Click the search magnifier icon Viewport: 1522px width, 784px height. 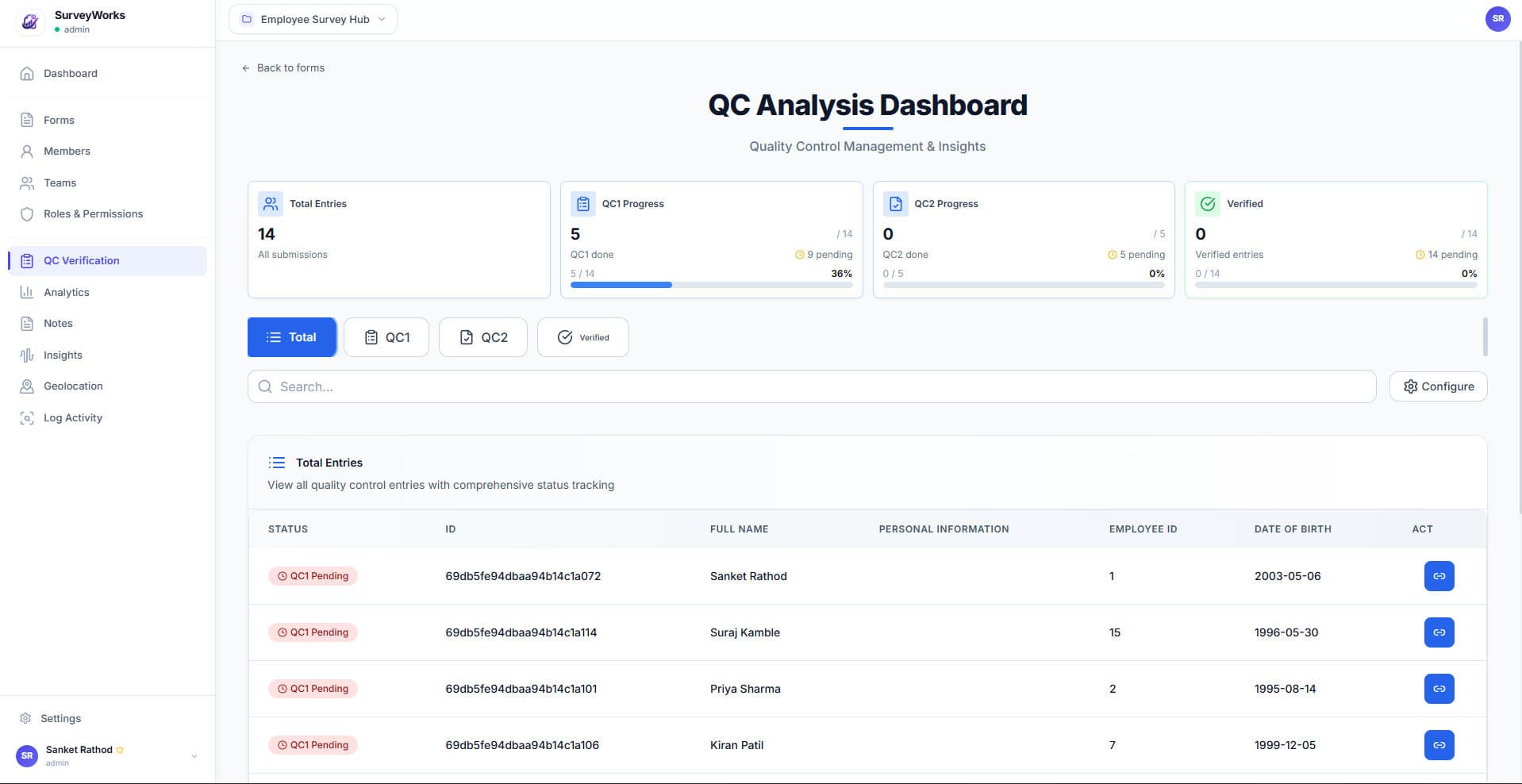click(265, 386)
